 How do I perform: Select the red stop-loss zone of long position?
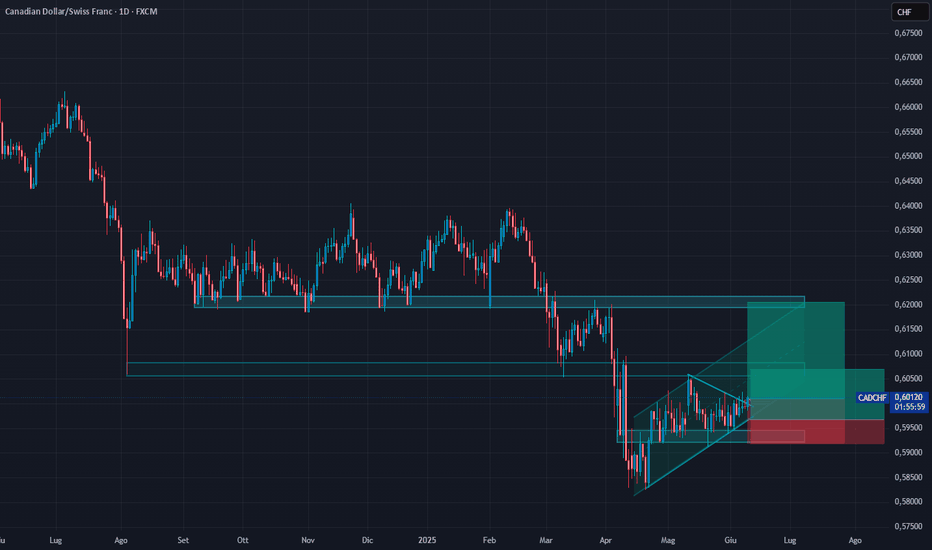coord(817,432)
